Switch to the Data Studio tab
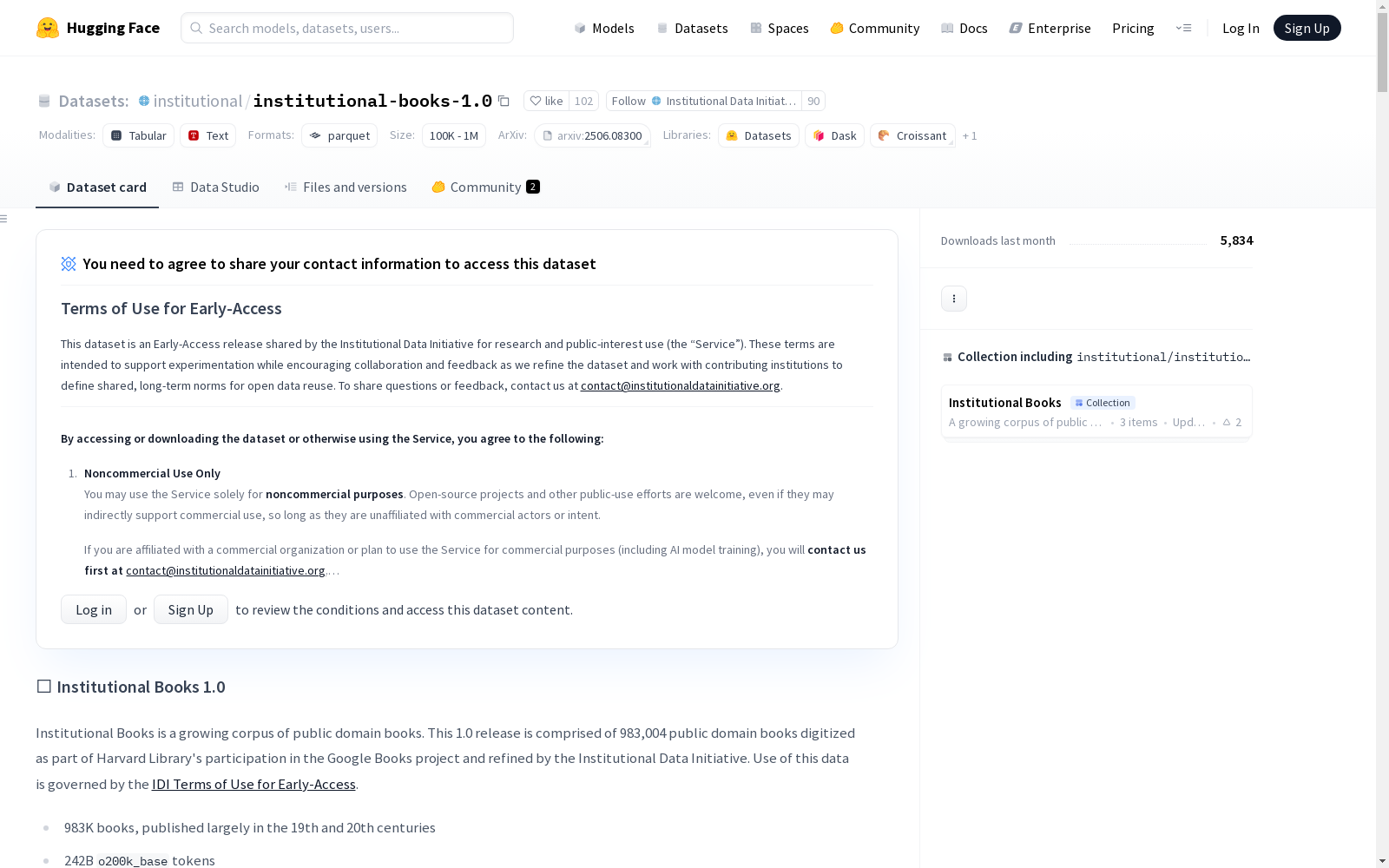The width and height of the screenshot is (1389, 868). coord(215,187)
